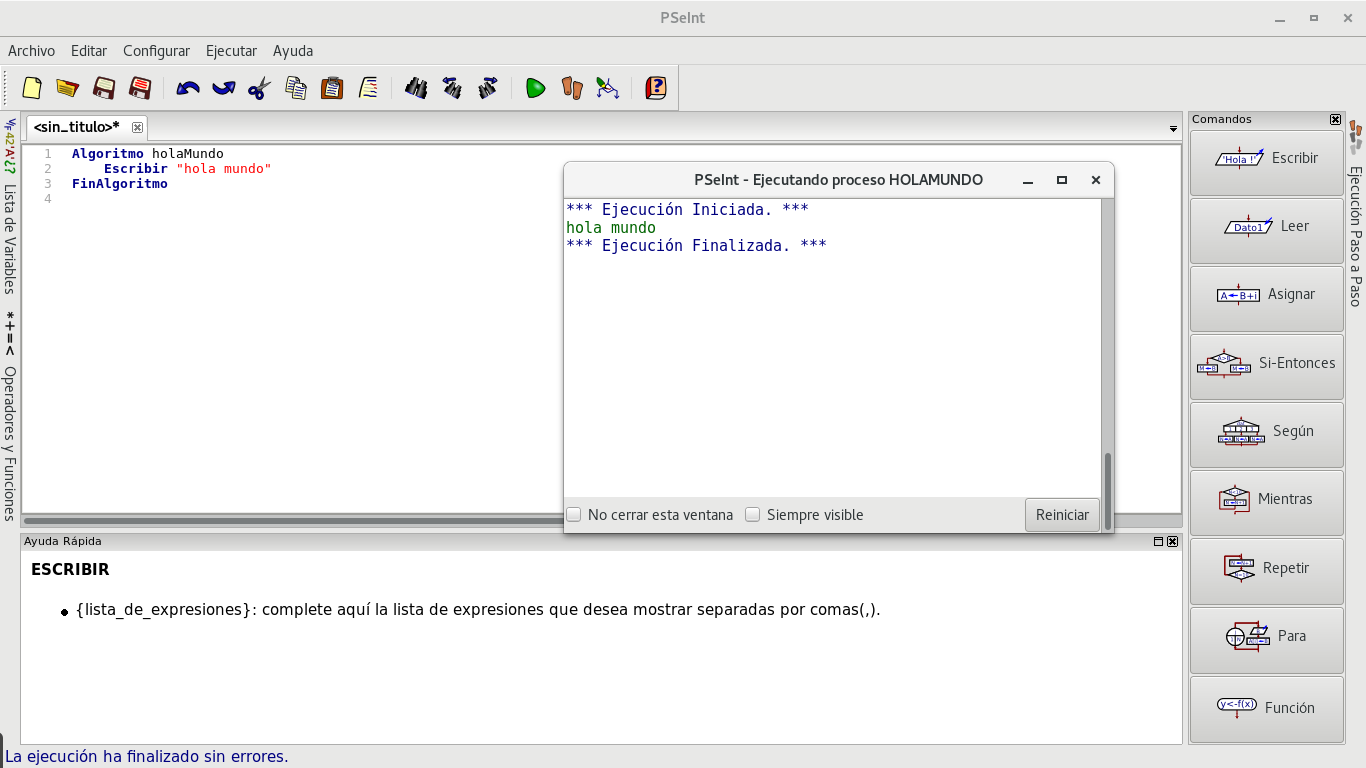The height and width of the screenshot is (768, 1366).
Task: Expand the Lista de Variables side panel
Action: click(x=10, y=238)
